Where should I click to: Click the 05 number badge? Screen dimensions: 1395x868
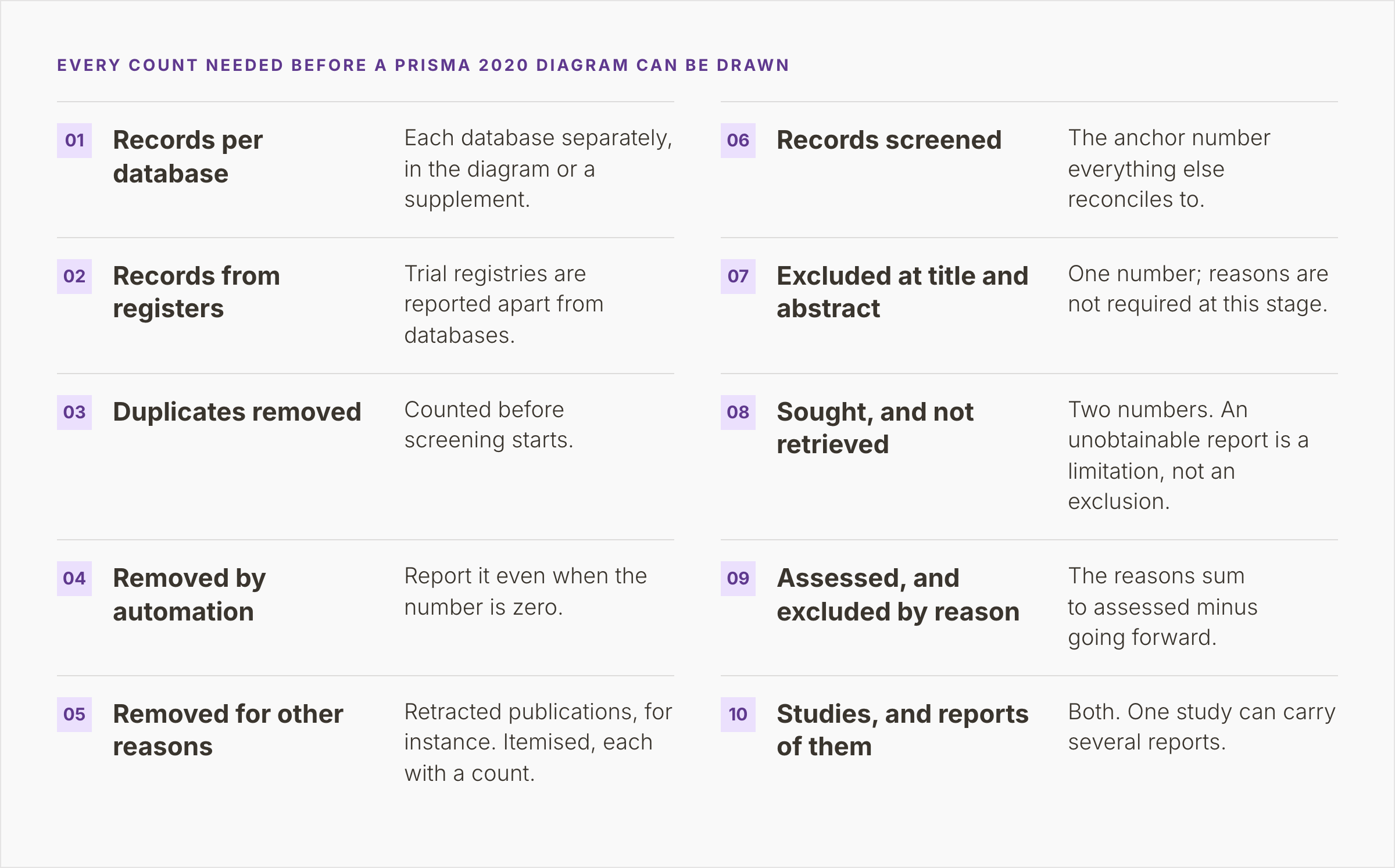[74, 714]
